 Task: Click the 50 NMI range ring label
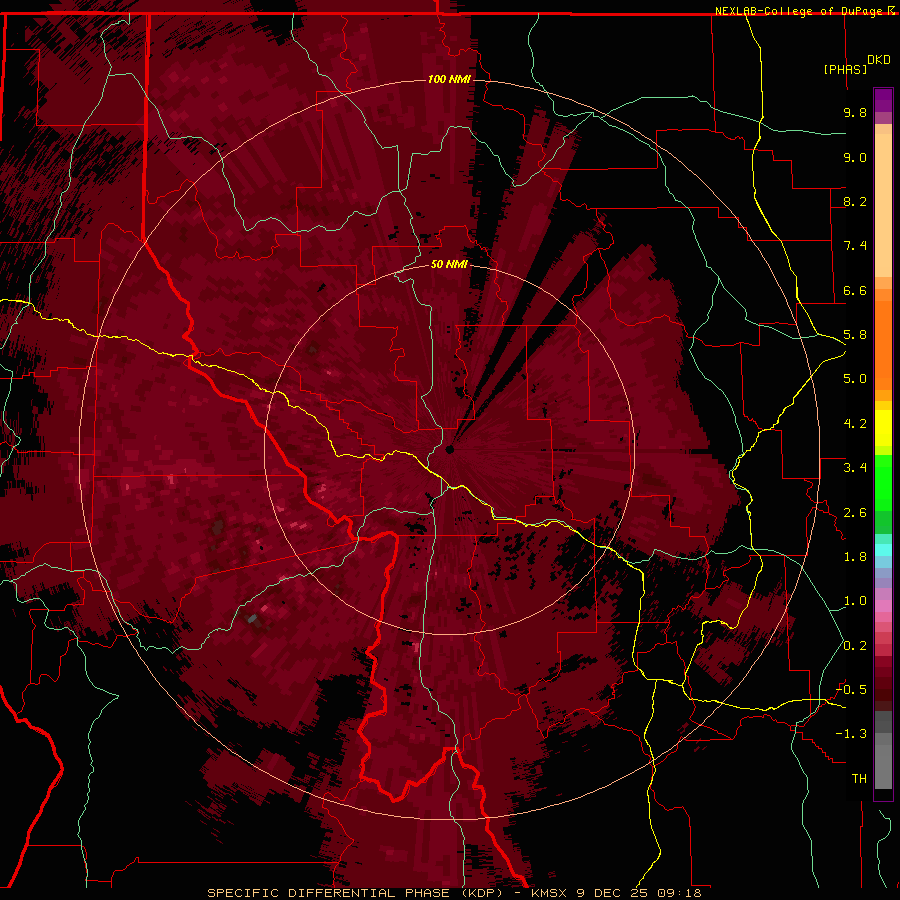click(x=449, y=264)
